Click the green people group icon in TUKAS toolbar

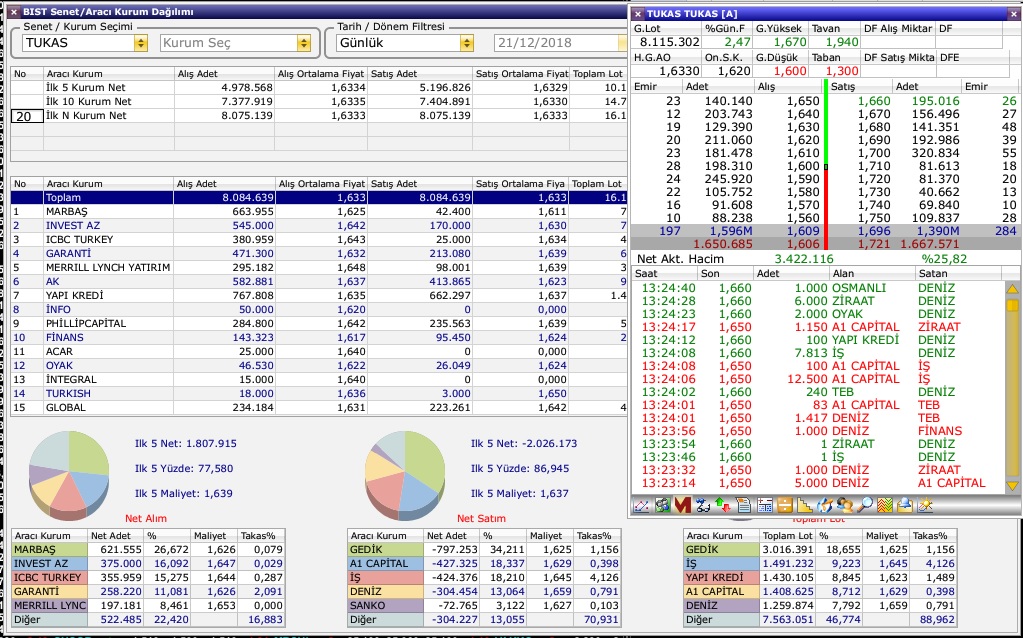[x=662, y=505]
